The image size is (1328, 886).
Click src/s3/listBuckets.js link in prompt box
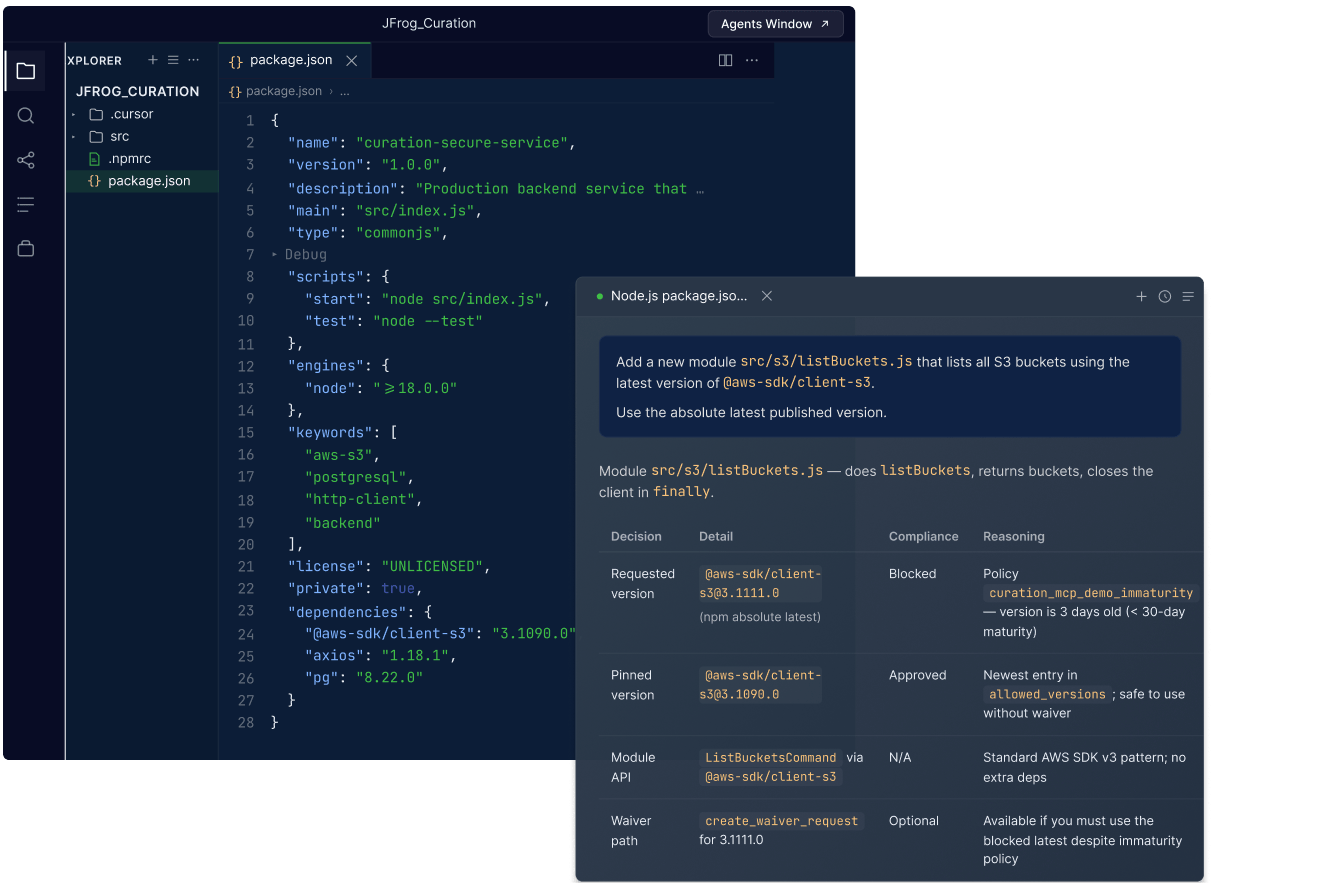(826, 362)
